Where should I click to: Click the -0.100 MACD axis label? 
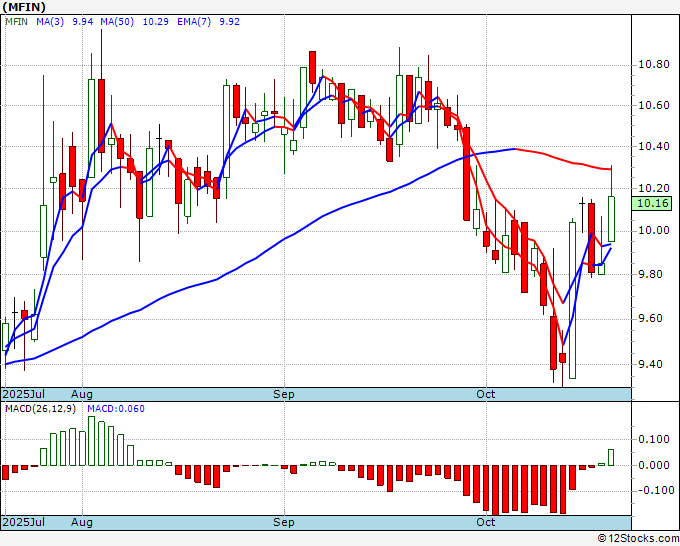click(656, 490)
